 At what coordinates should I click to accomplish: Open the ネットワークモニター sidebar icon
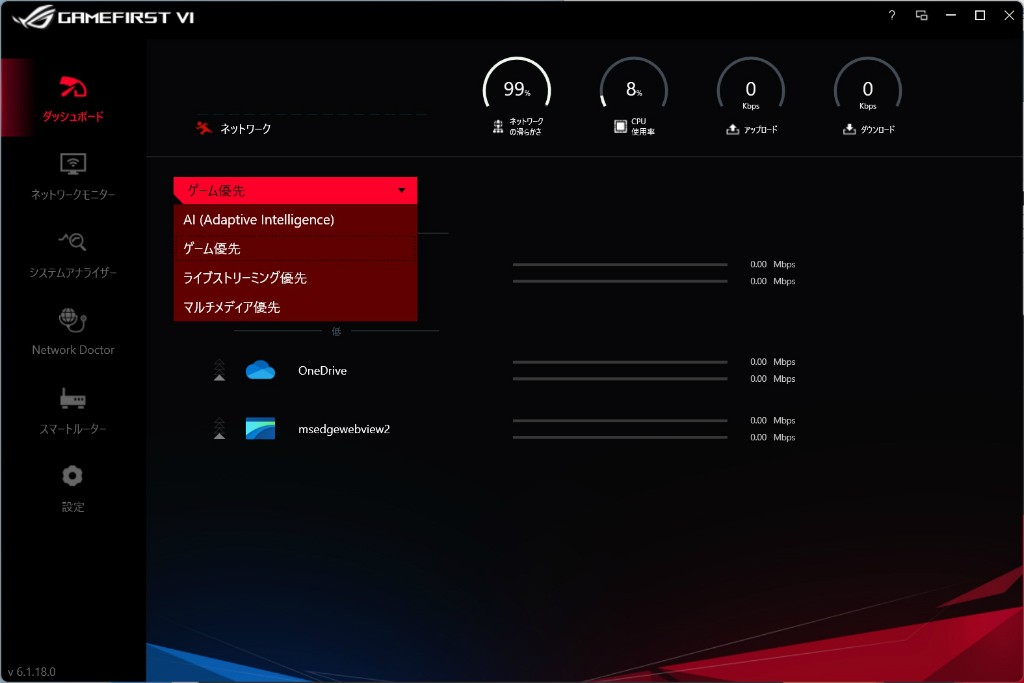click(73, 163)
